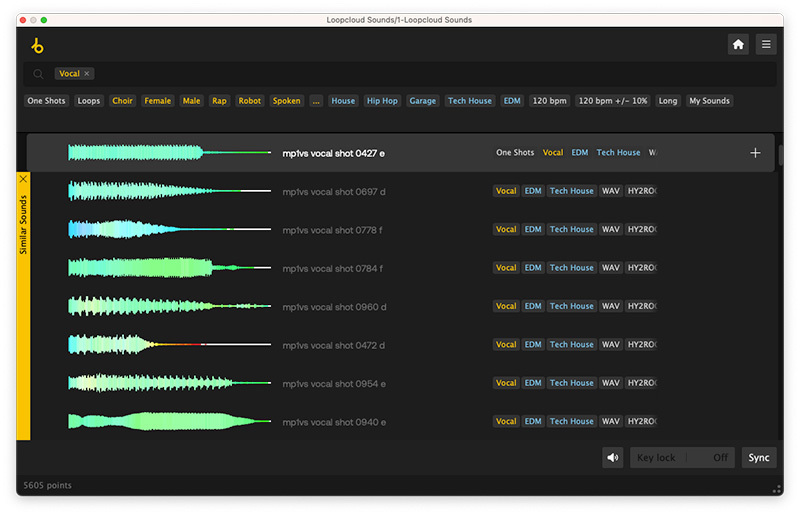Select the Loops filter tag
This screenshot has height=514, width=800.
[x=89, y=101]
